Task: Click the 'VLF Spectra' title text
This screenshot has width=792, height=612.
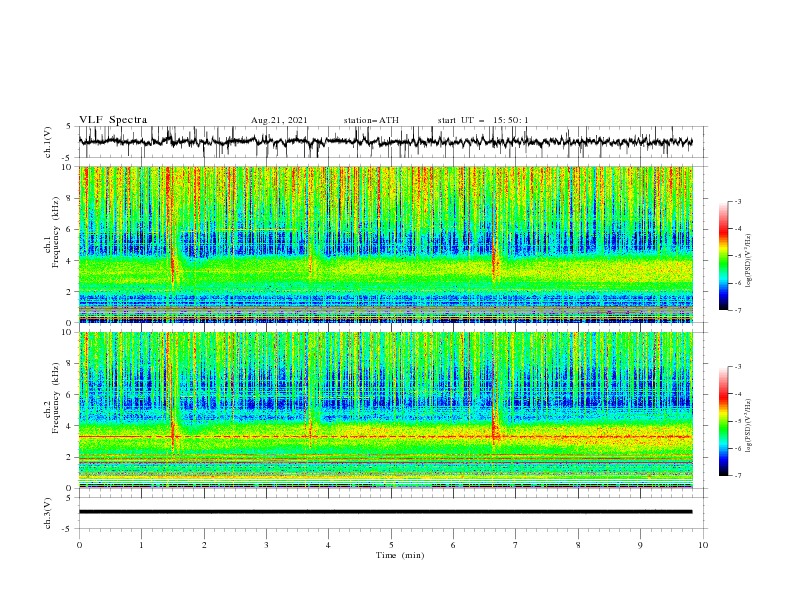Action: click(x=113, y=120)
